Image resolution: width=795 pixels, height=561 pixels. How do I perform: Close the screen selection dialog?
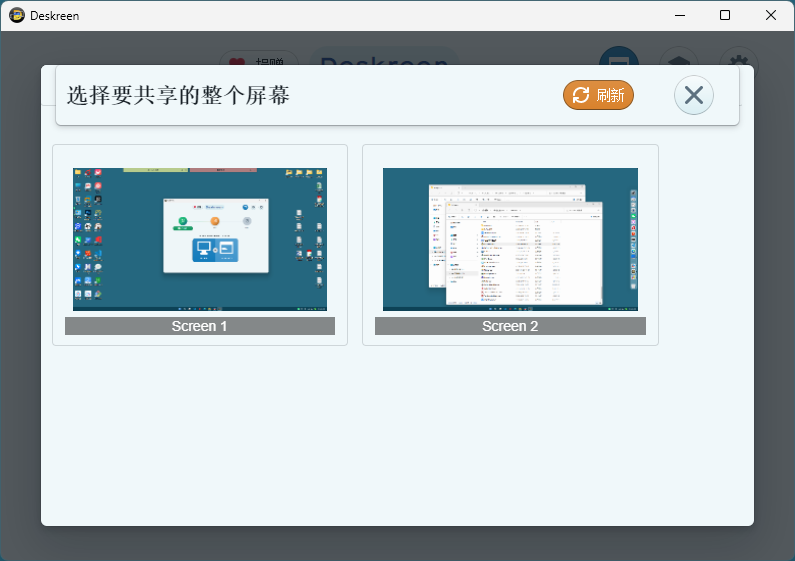coord(693,95)
